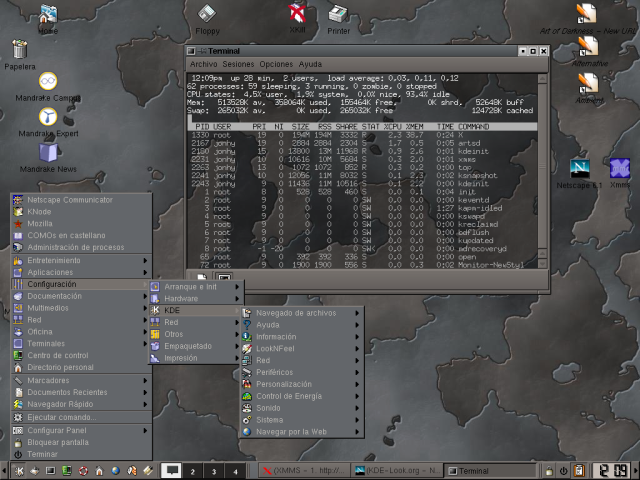The height and width of the screenshot is (480, 640).
Task: Select Hardware in Configuración submenu
Action: [196, 299]
